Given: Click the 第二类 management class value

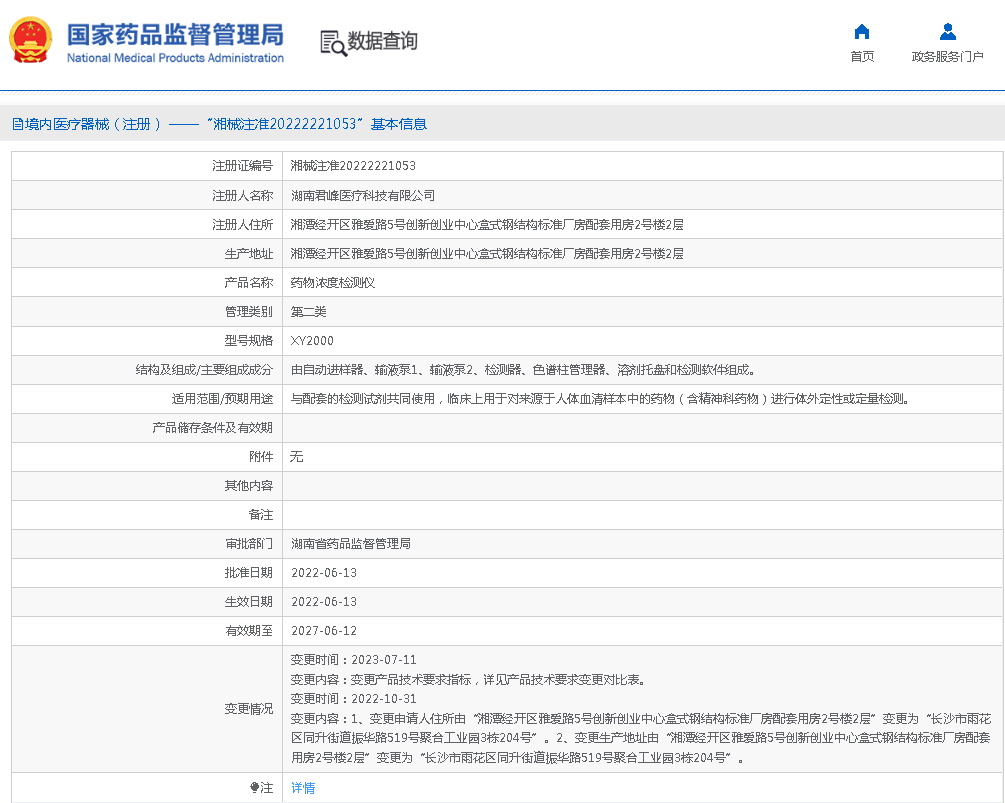Looking at the screenshot, I should [x=308, y=311].
